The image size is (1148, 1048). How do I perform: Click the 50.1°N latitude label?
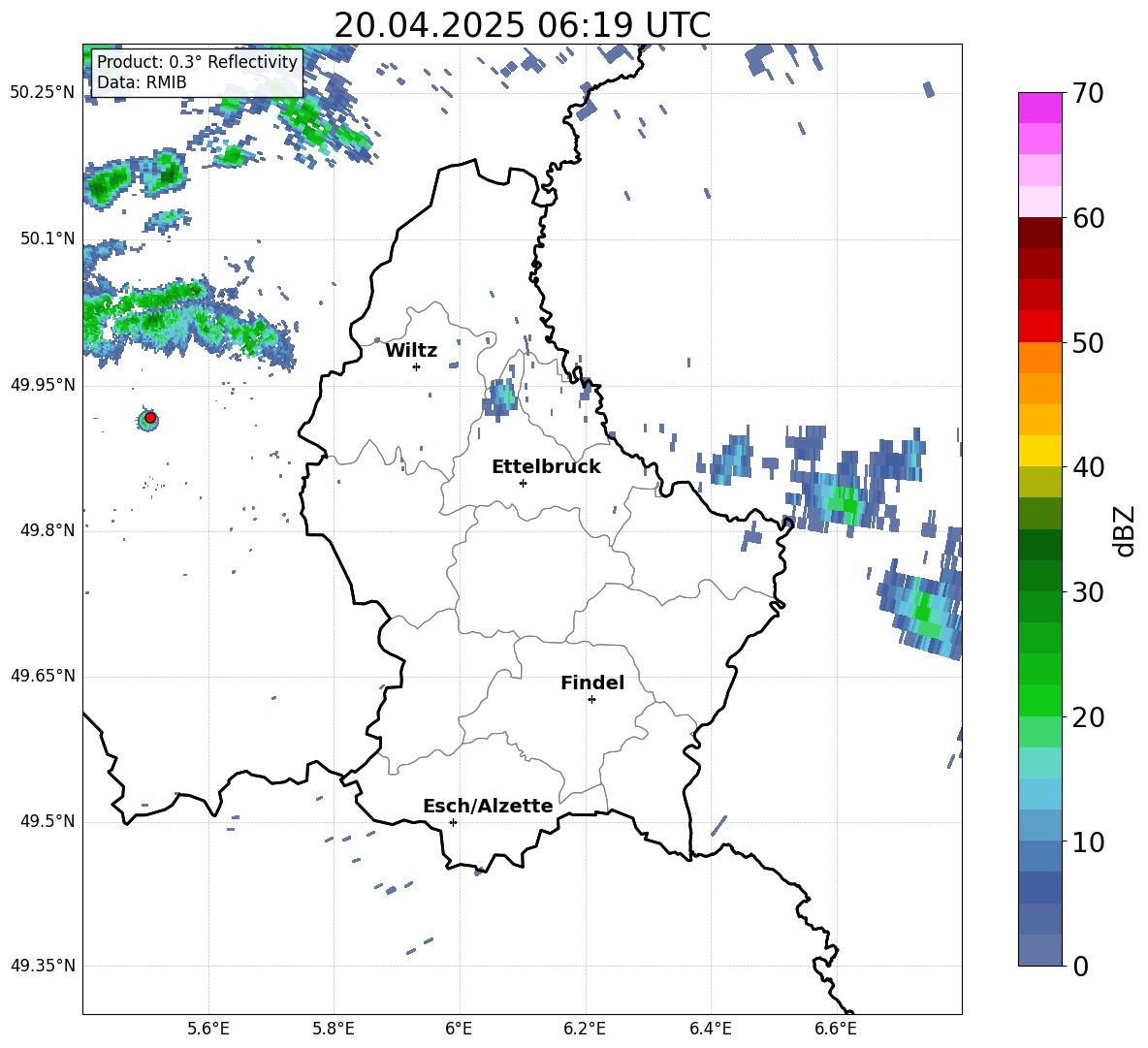[48, 238]
